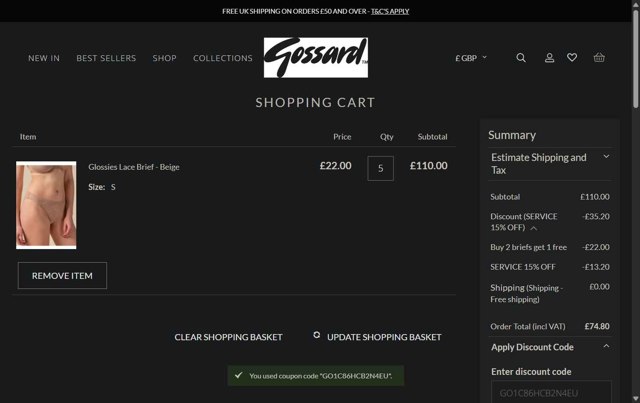Open the account profile icon
Screen dimensions: 640x403
click(549, 58)
